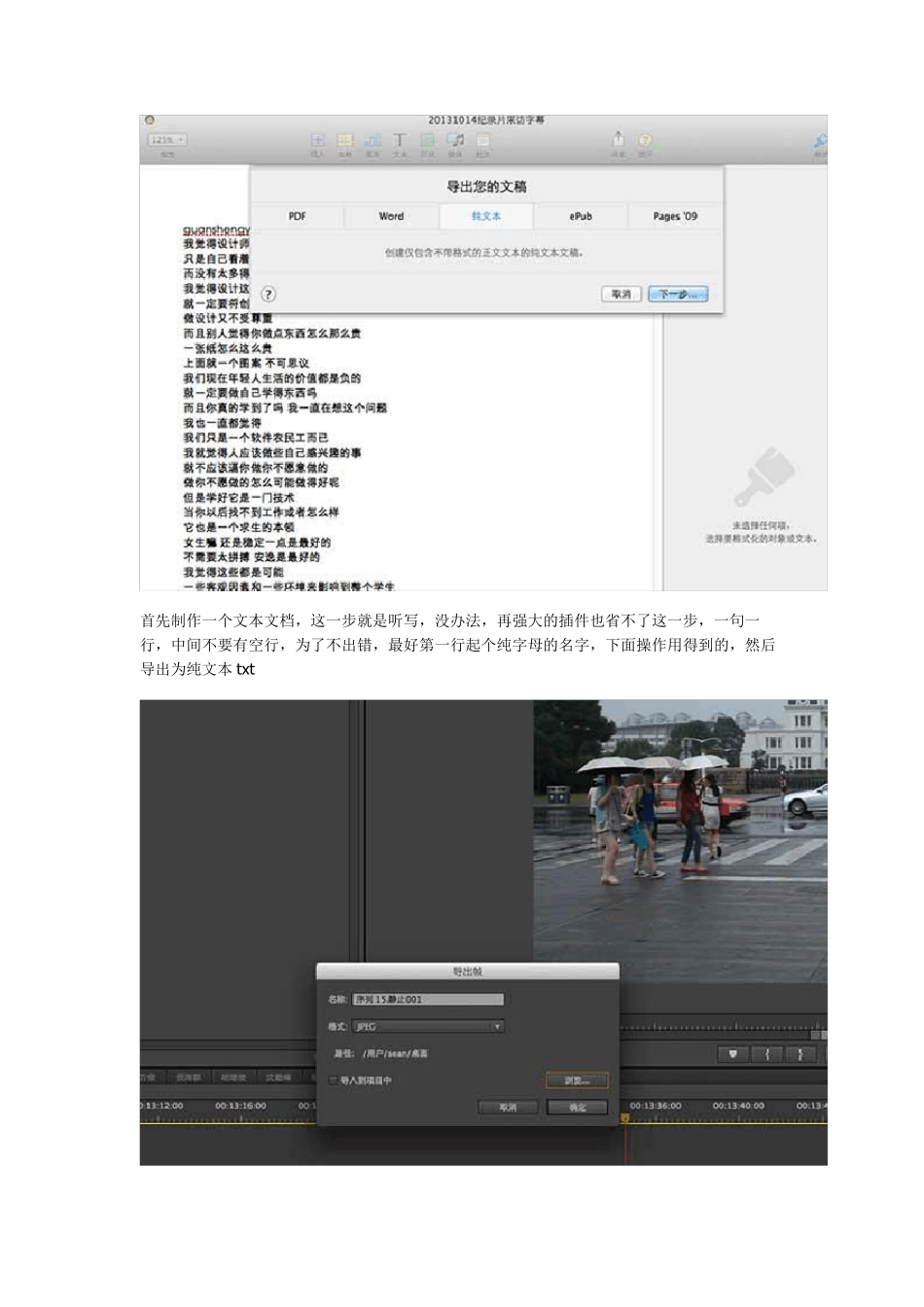Viewport: 924px width, 1307px height.
Task: Click the line 我们只是一个软件农民工而已
Action: (x=256, y=438)
